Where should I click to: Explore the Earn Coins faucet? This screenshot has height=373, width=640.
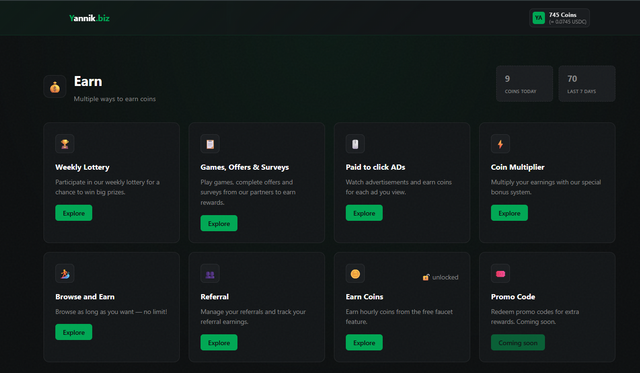point(364,342)
